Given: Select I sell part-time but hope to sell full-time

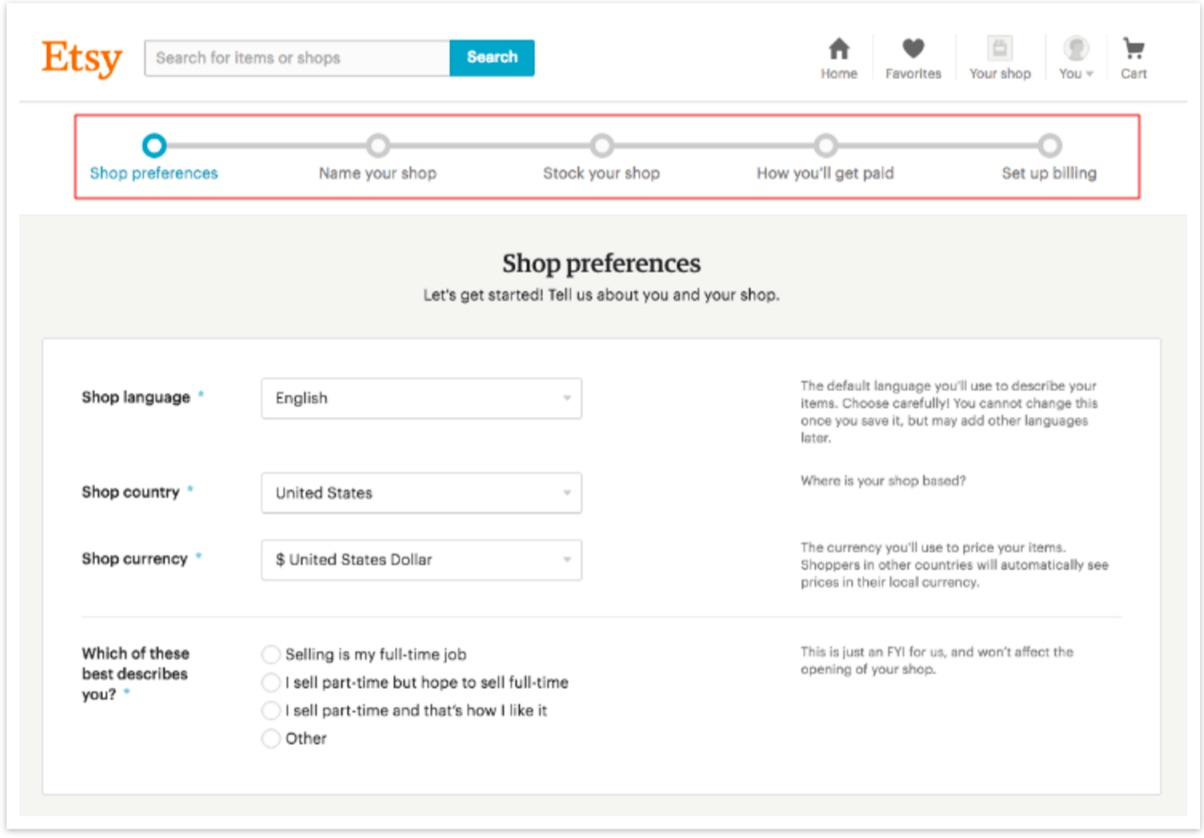Looking at the screenshot, I should click(271, 683).
